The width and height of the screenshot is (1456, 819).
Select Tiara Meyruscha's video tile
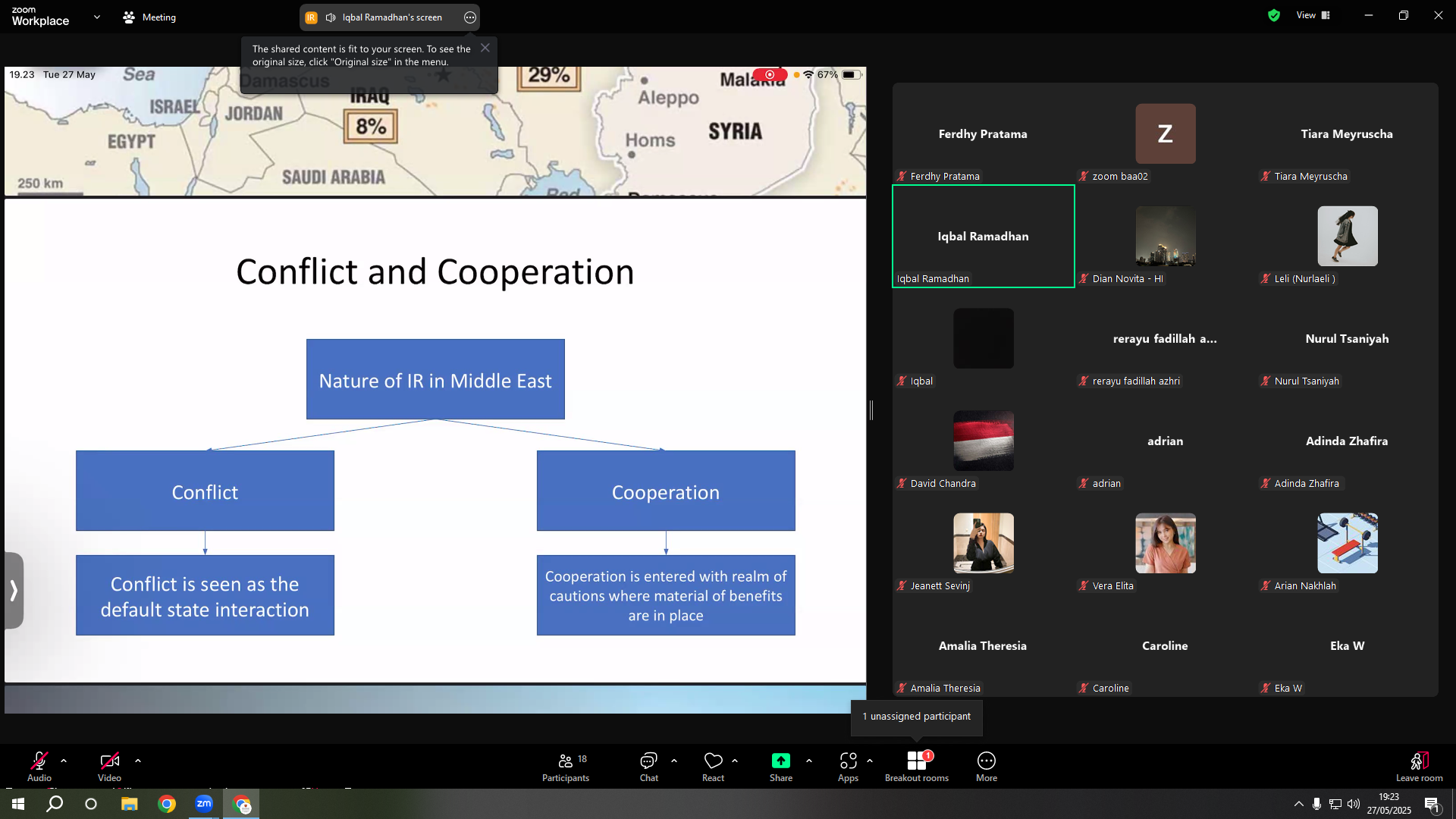pos(1348,134)
